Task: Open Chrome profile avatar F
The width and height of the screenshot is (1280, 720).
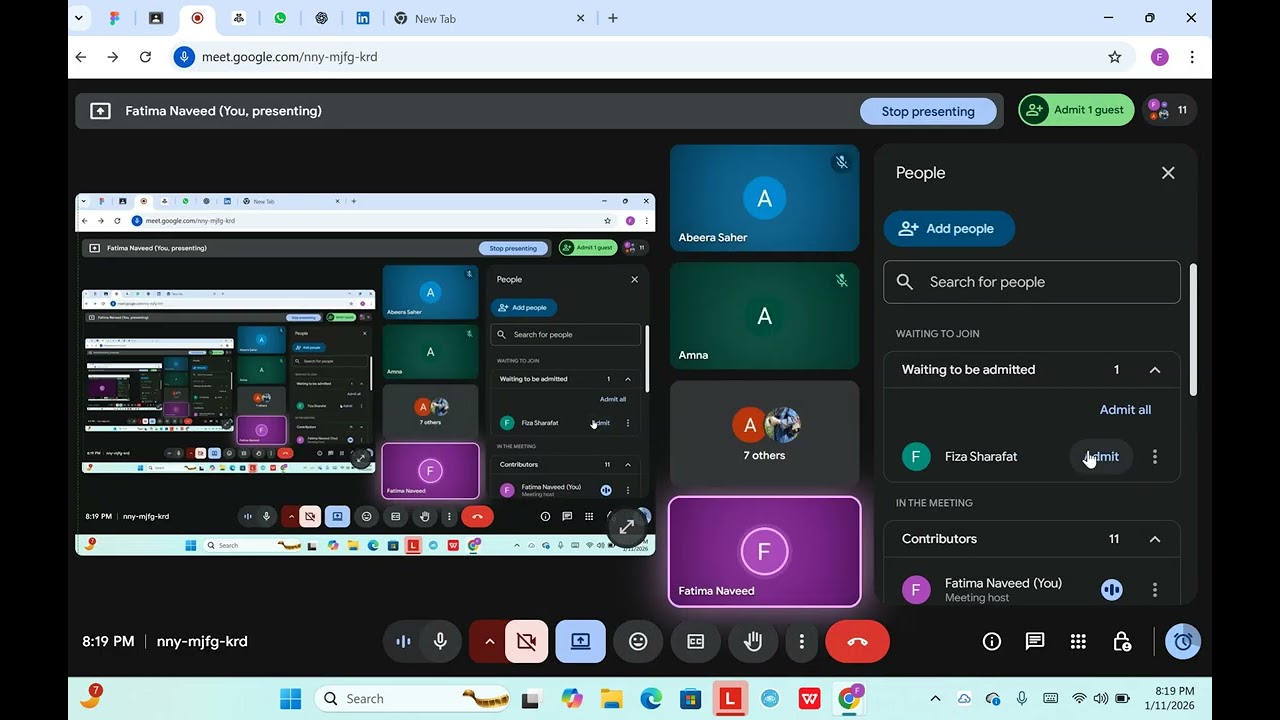Action: 1160,57
